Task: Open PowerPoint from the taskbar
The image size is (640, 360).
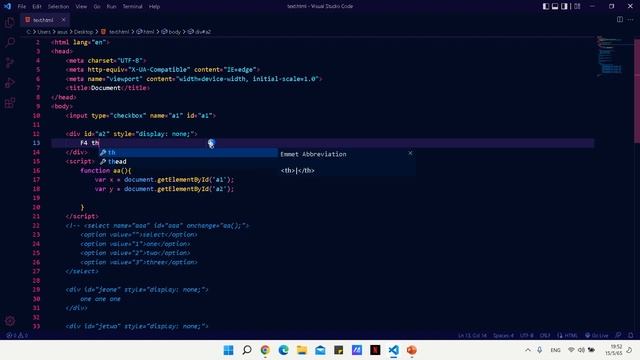Action: [411, 350]
